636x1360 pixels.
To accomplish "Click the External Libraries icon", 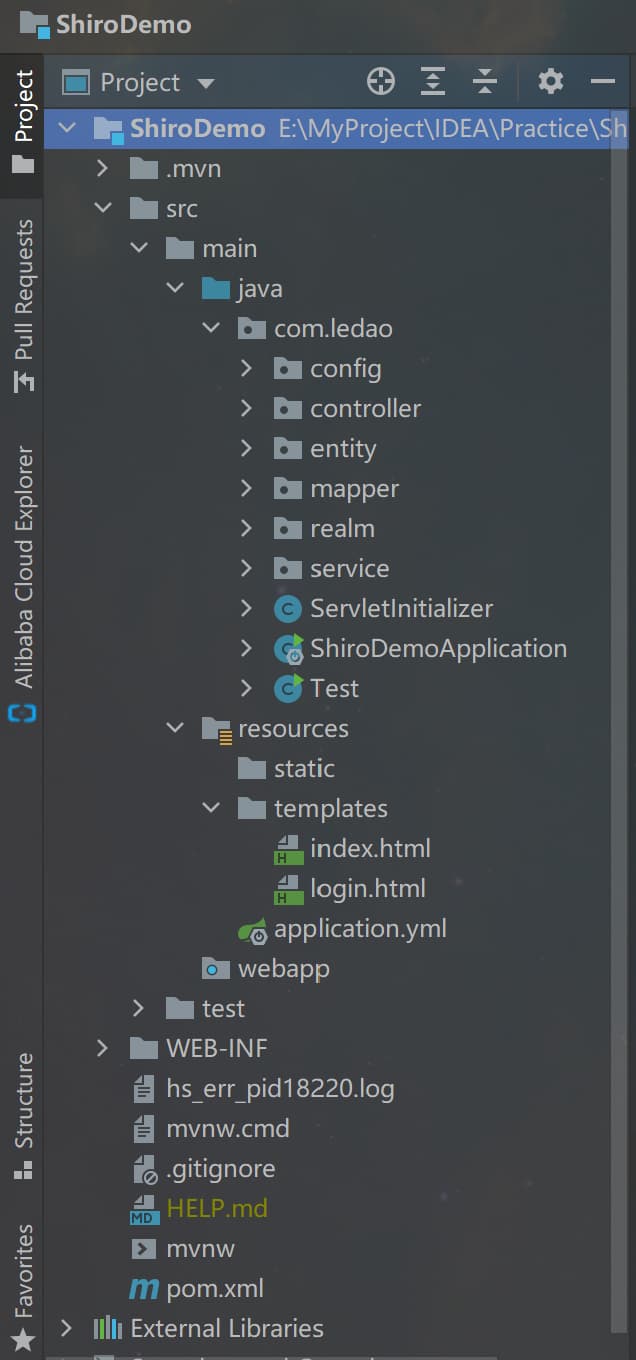I will pyautogui.click(x=108, y=1328).
